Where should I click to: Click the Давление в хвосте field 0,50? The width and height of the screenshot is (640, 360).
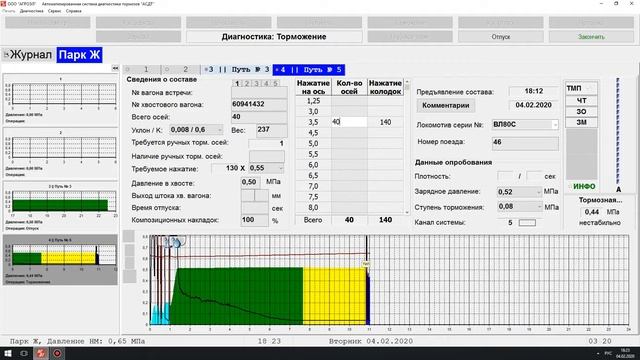[251, 182]
